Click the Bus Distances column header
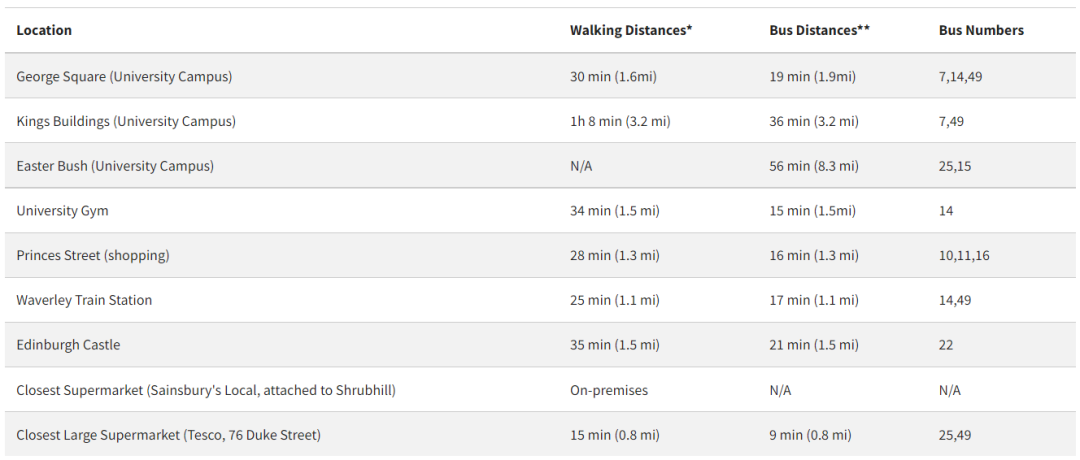This screenshot has width=1080, height=460. point(819,30)
